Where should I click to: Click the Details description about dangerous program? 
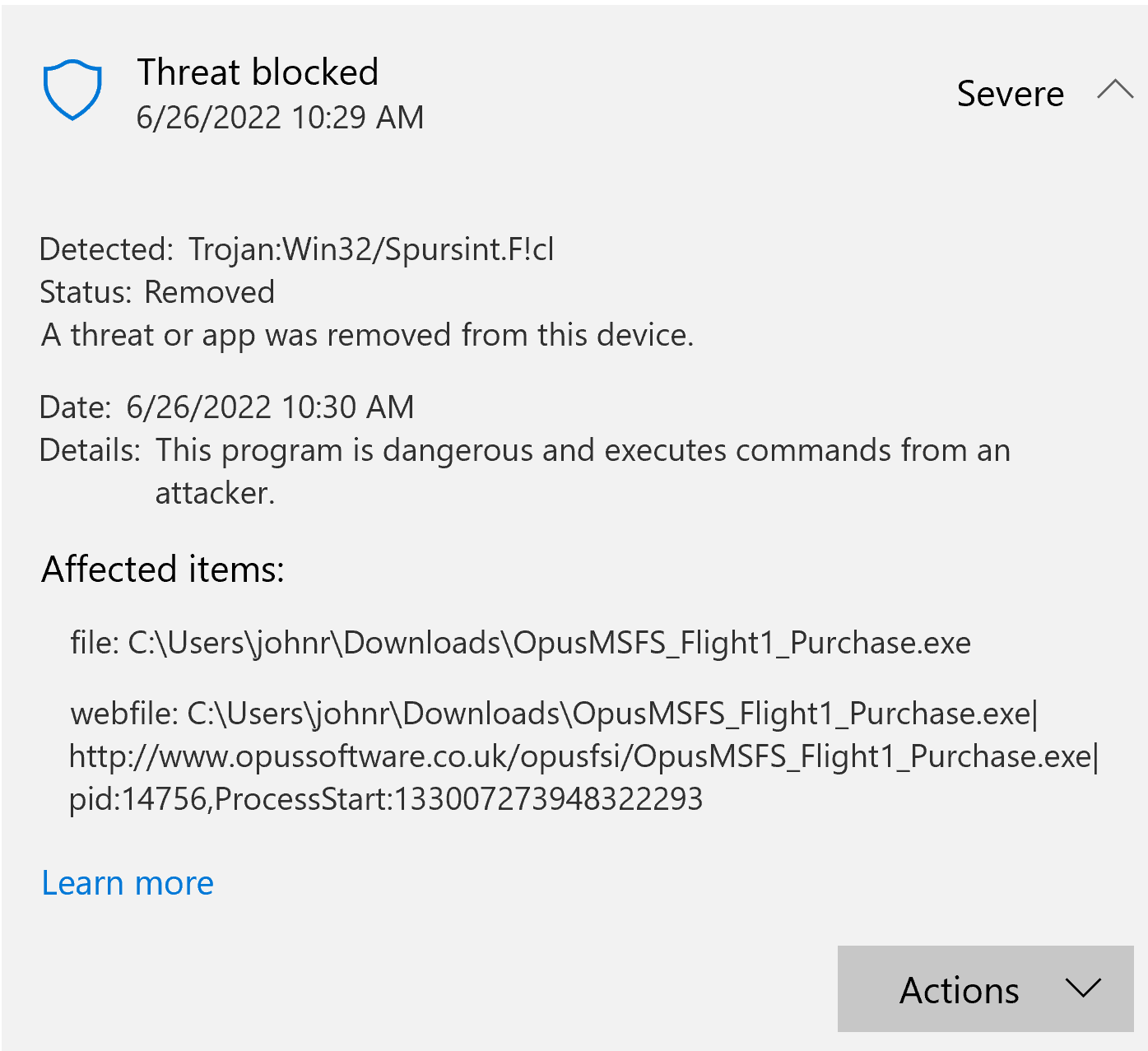pyautogui.click(x=525, y=472)
